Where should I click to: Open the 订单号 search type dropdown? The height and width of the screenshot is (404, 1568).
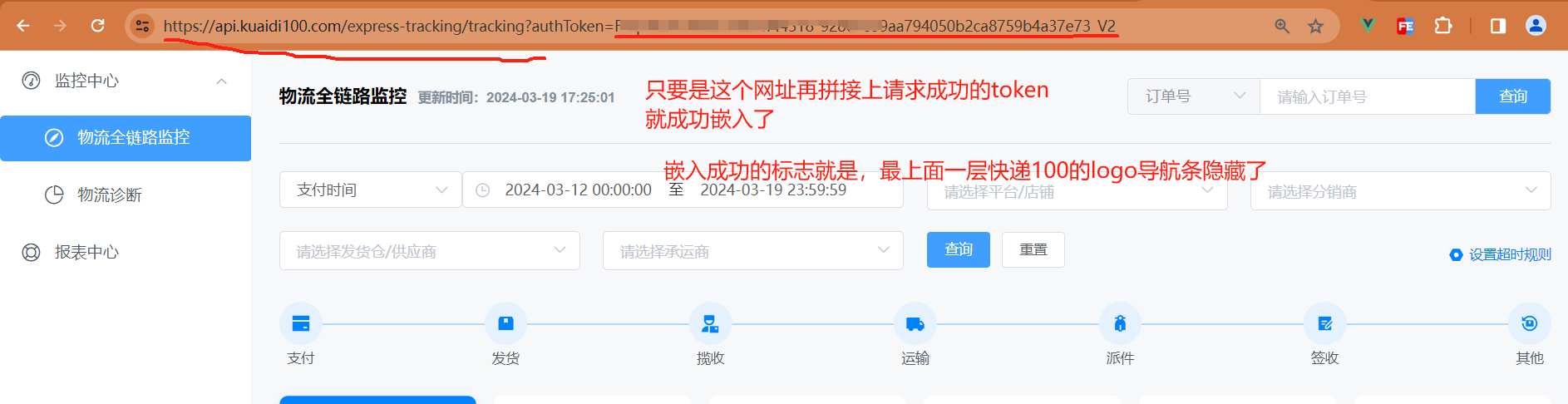[1194, 96]
